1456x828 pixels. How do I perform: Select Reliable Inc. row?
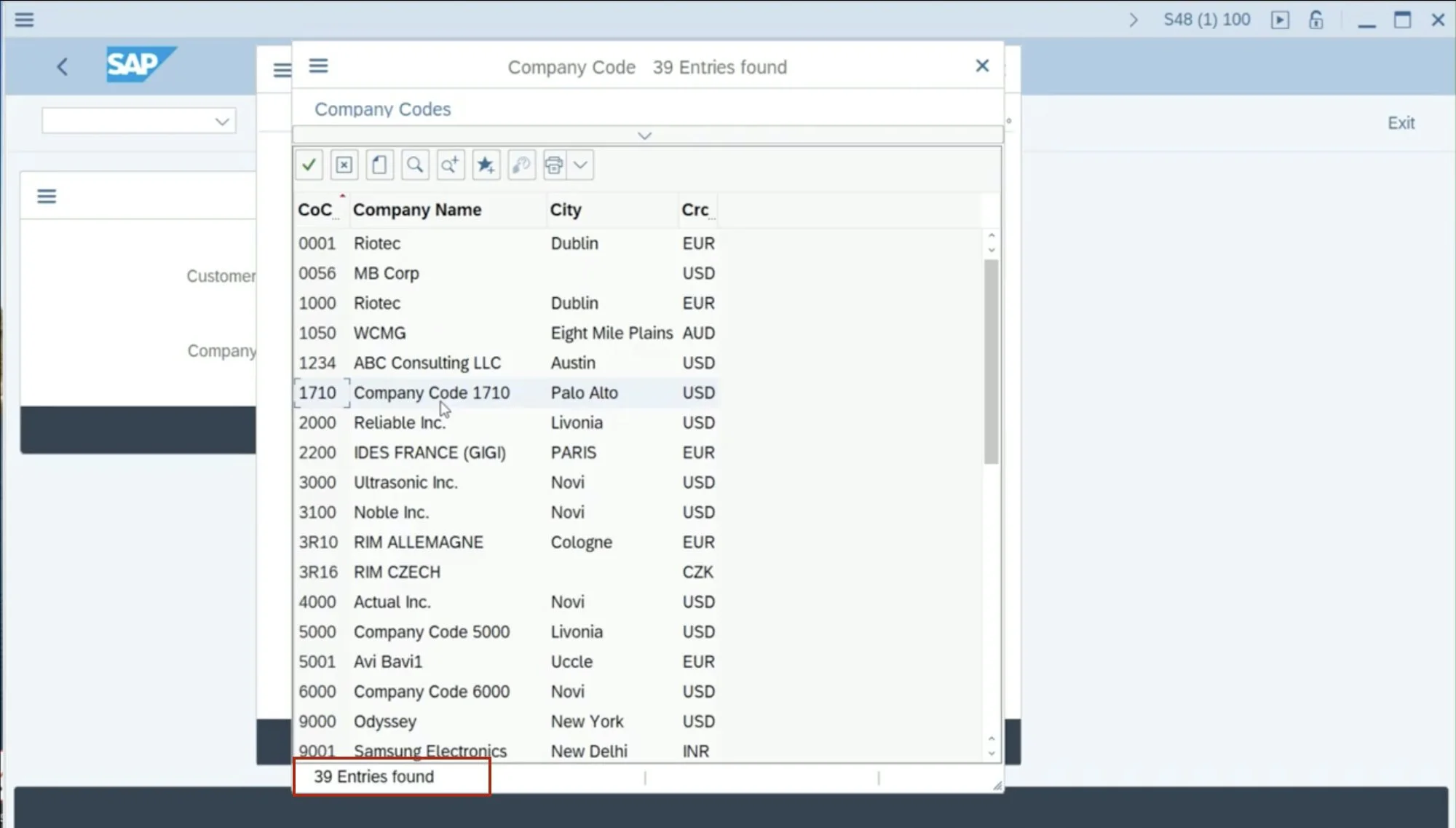(506, 422)
